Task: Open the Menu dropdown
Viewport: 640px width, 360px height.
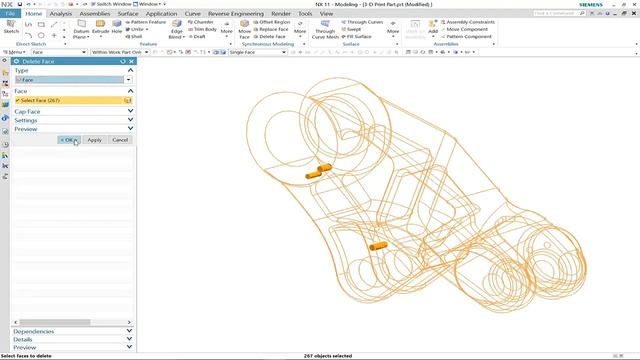Action: (x=14, y=52)
